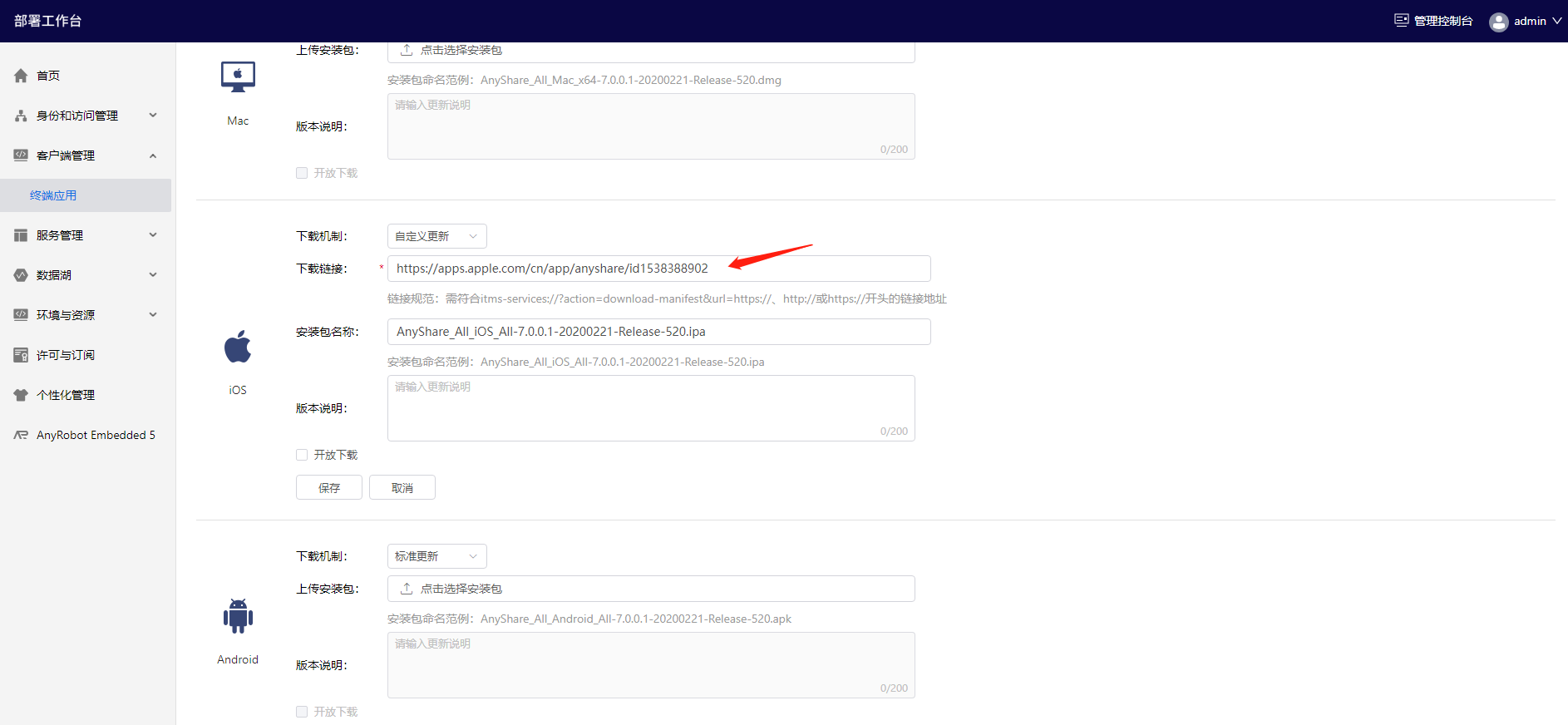This screenshot has height=725, width=1568.
Task: Expand 环境与资源 menu chevron
Action: (153, 315)
